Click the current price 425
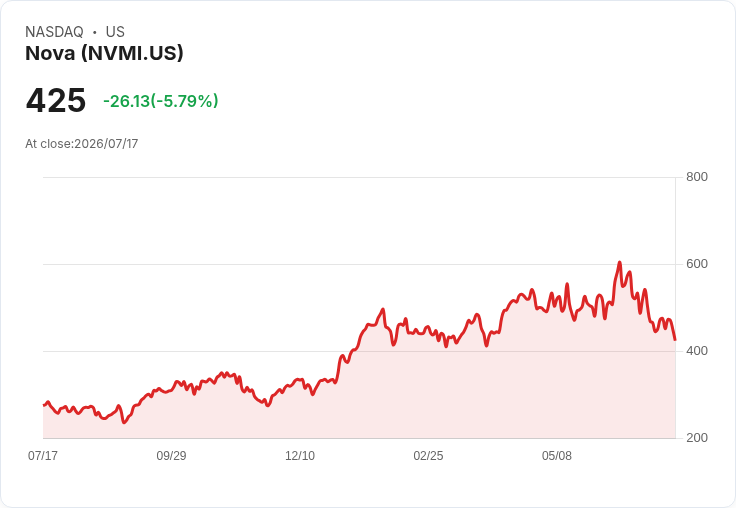Image resolution: width=736 pixels, height=508 pixels. pos(56,100)
